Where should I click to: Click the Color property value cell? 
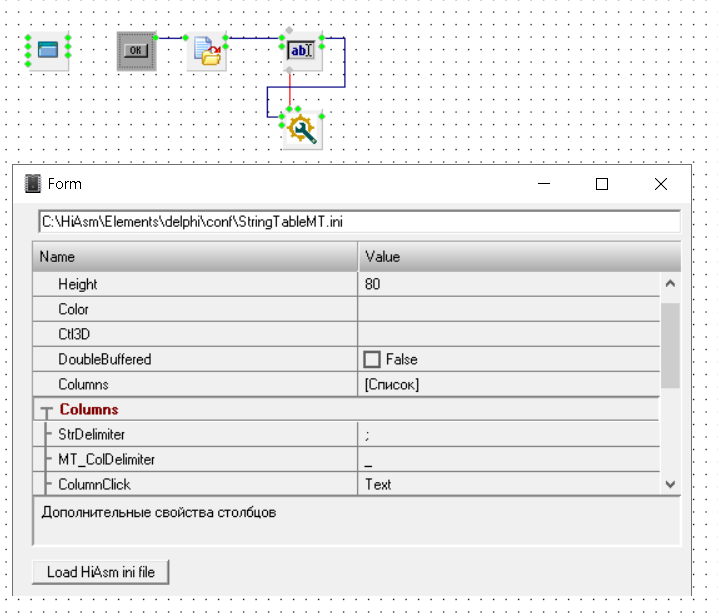[x=508, y=309]
